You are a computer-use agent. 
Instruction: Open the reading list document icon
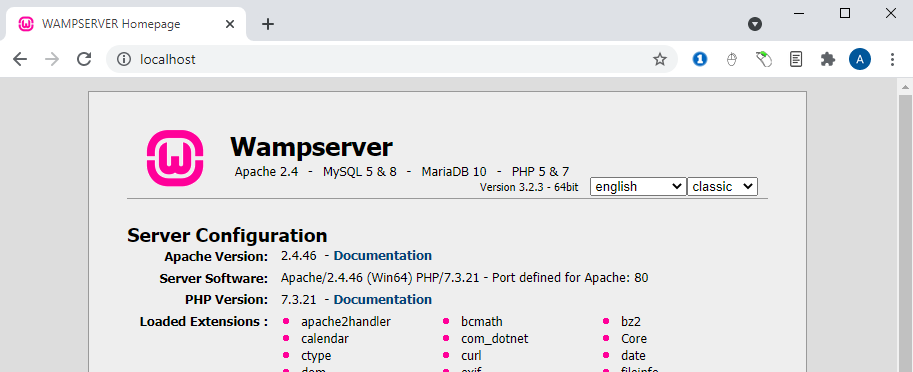click(x=796, y=59)
